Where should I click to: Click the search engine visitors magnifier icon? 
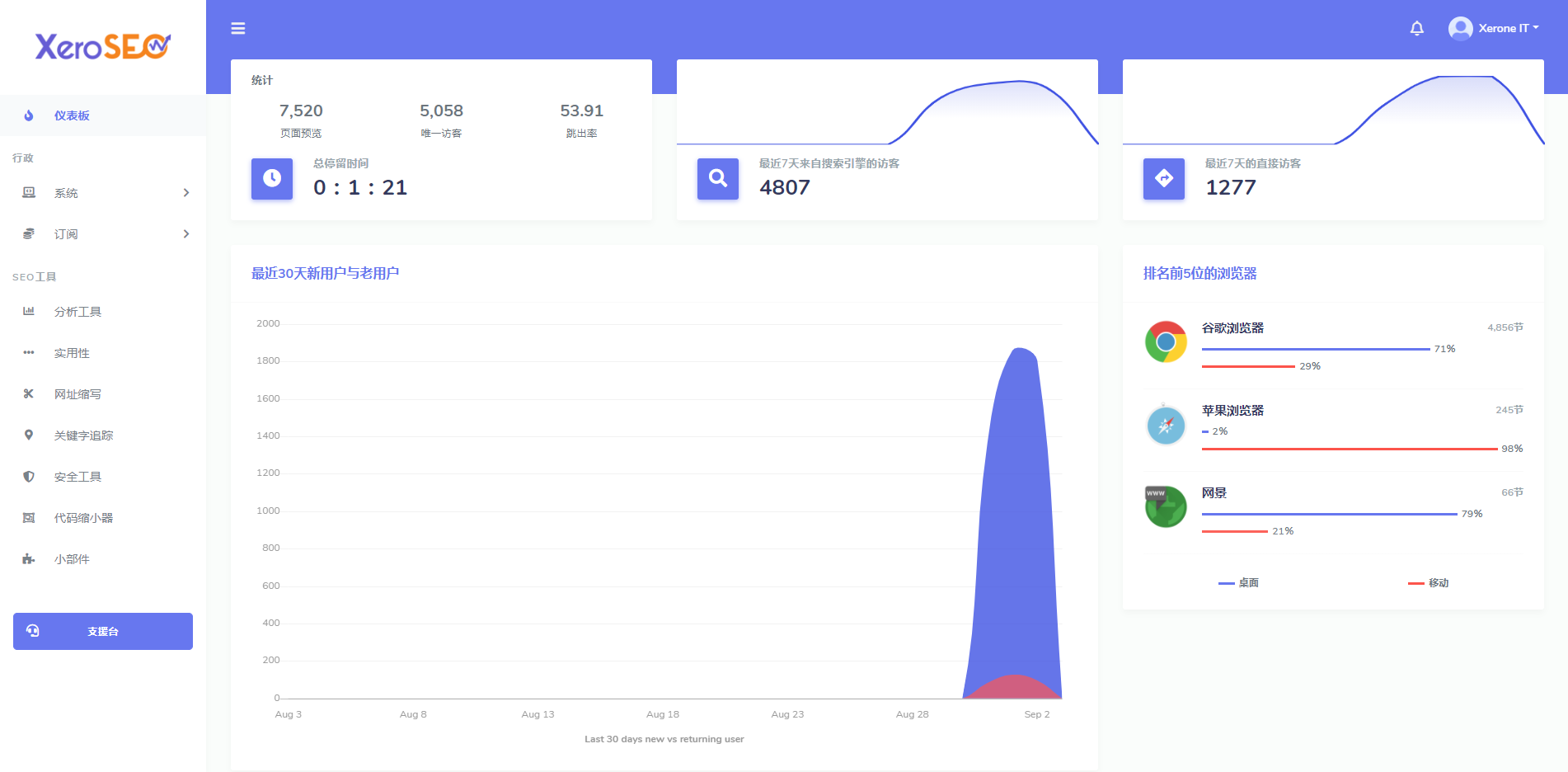click(717, 179)
